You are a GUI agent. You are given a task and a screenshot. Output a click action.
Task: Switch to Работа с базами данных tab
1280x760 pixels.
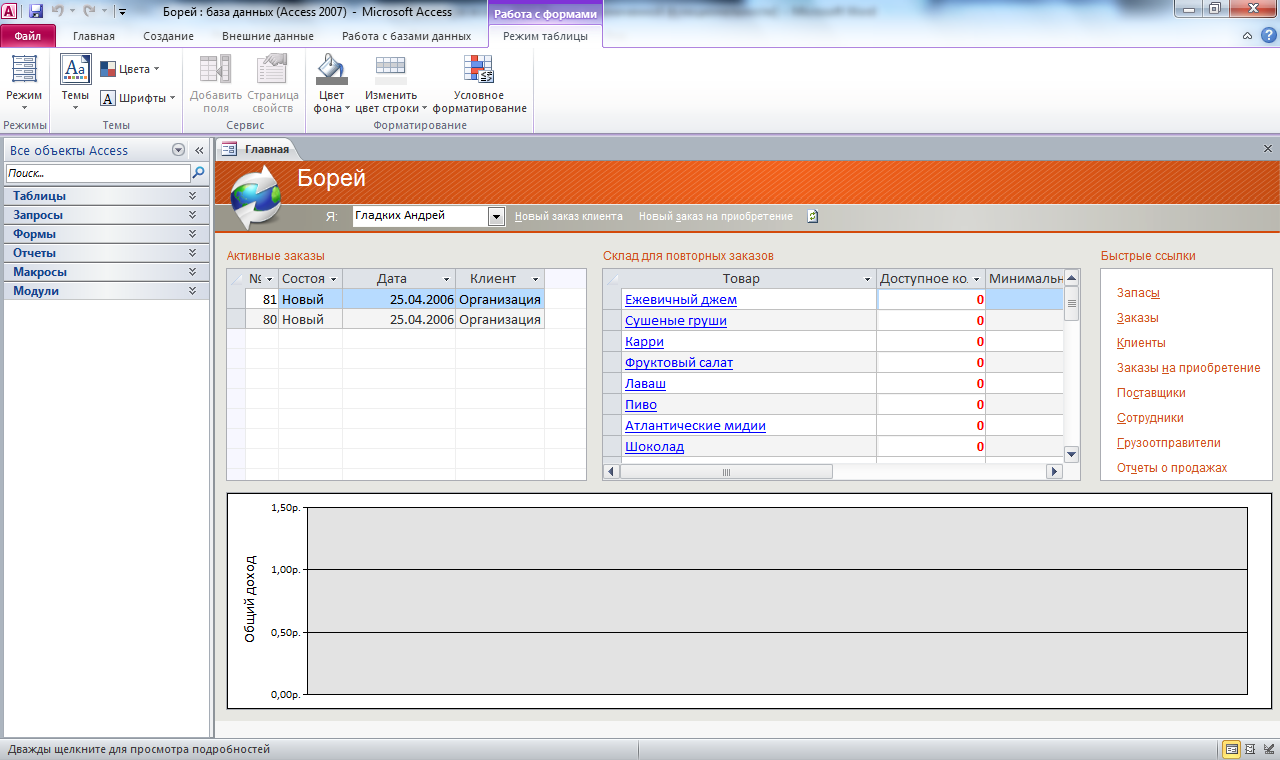click(406, 36)
